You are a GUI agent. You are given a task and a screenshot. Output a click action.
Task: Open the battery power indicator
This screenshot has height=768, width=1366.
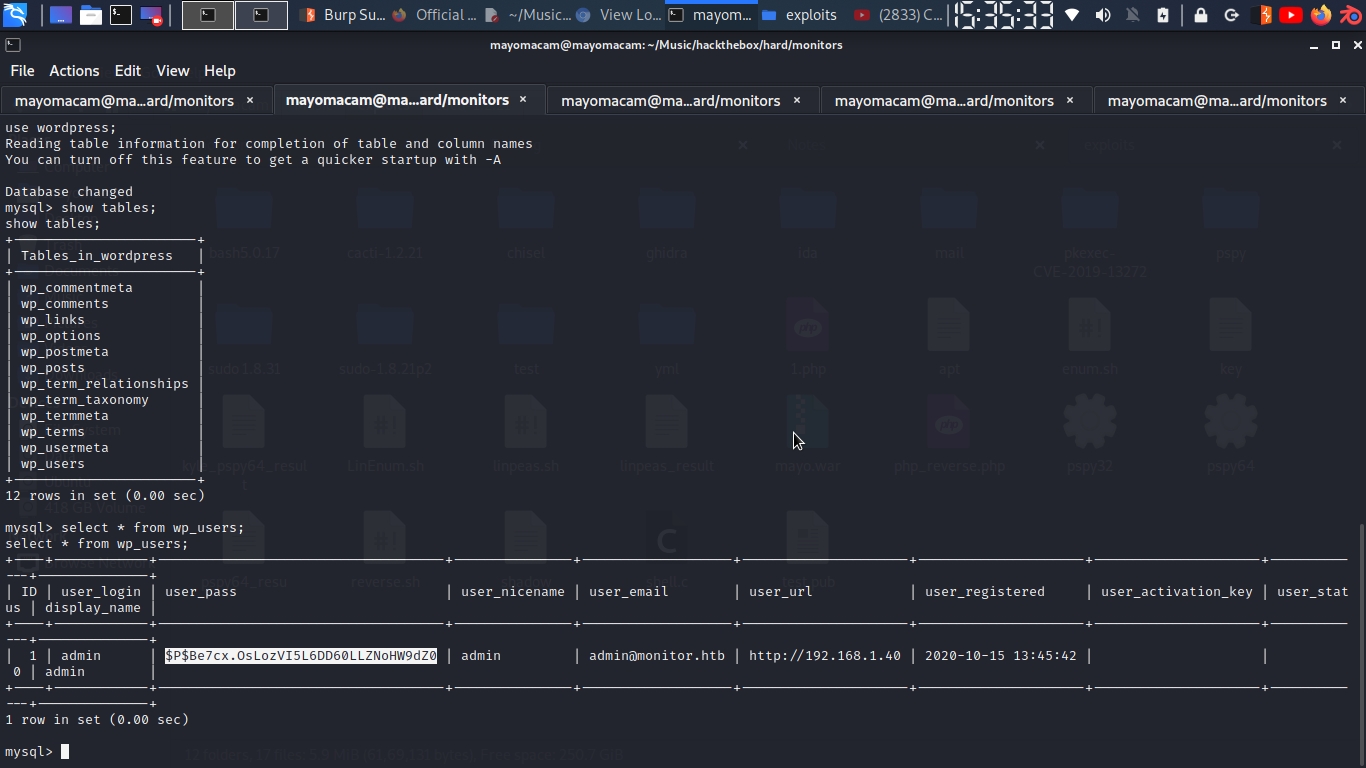pos(1163,15)
